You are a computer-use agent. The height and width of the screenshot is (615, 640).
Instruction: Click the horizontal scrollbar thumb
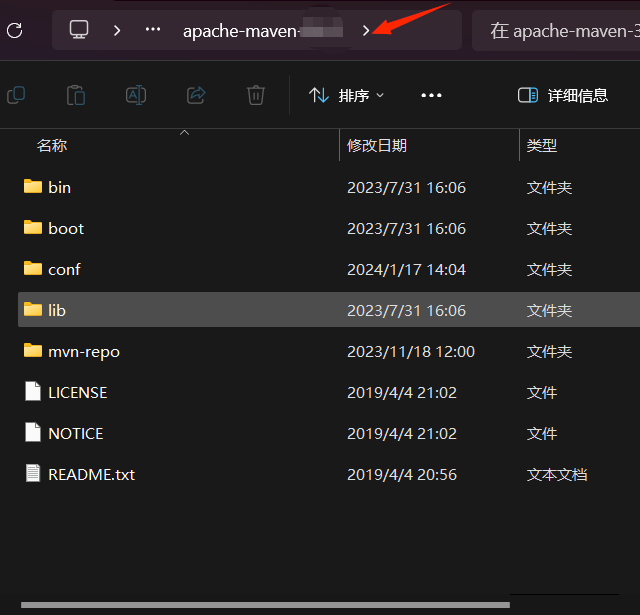pos(265,605)
